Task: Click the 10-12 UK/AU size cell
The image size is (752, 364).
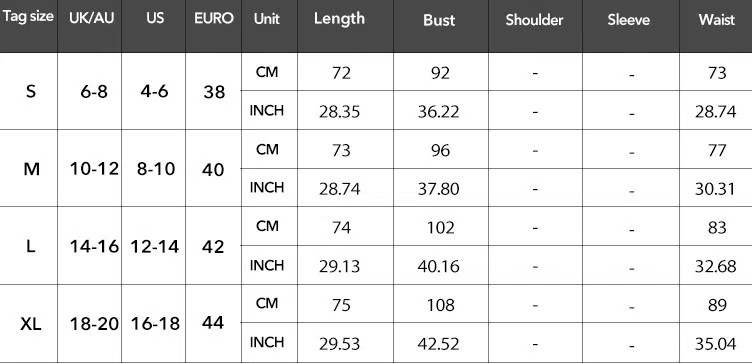Action: (x=94, y=169)
